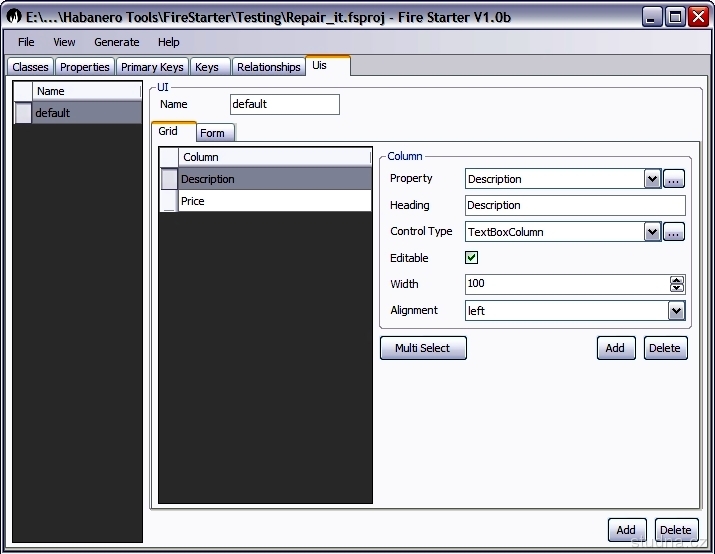The image size is (715, 554).
Task: Switch to the Primary Keys tab
Action: pos(152,67)
